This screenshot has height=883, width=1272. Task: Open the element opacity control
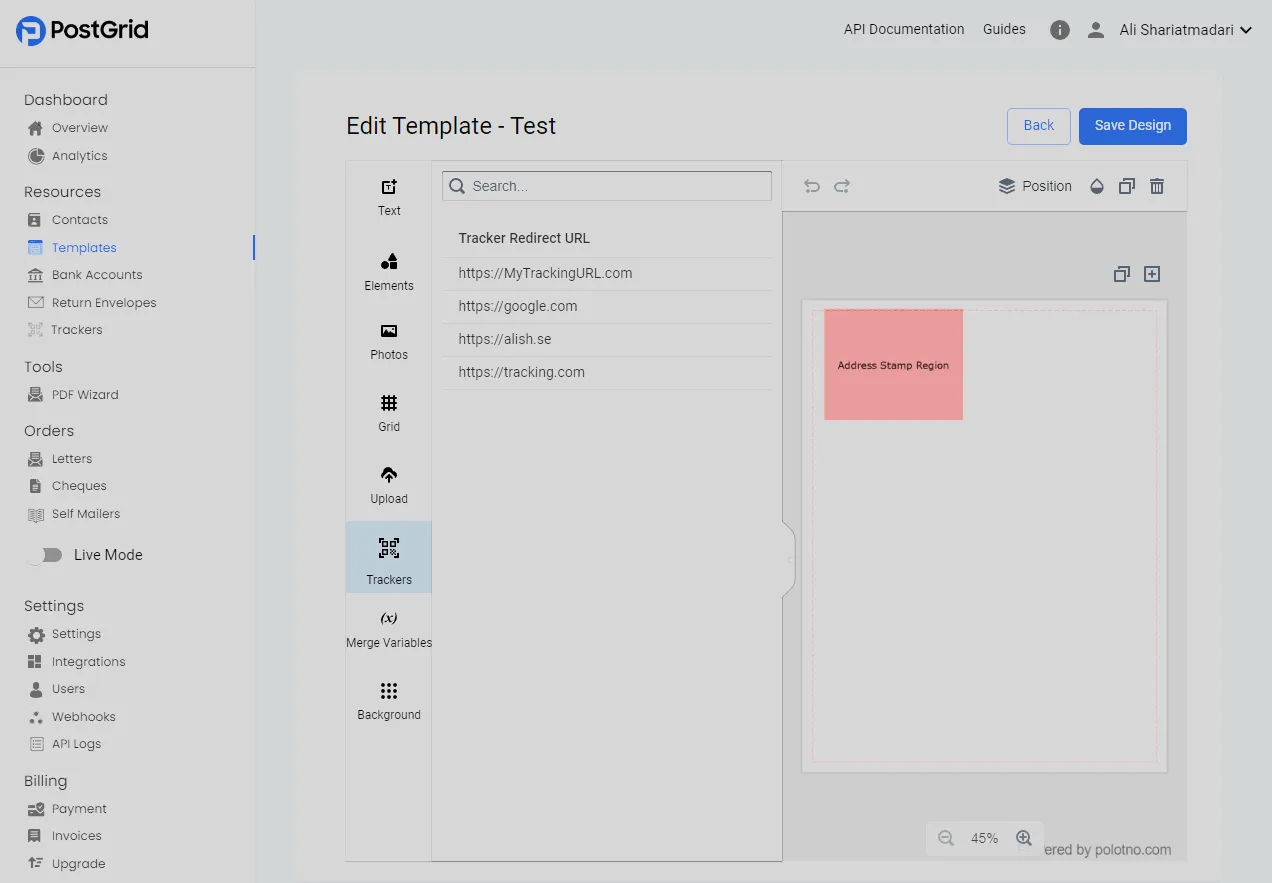pyautogui.click(x=1097, y=186)
